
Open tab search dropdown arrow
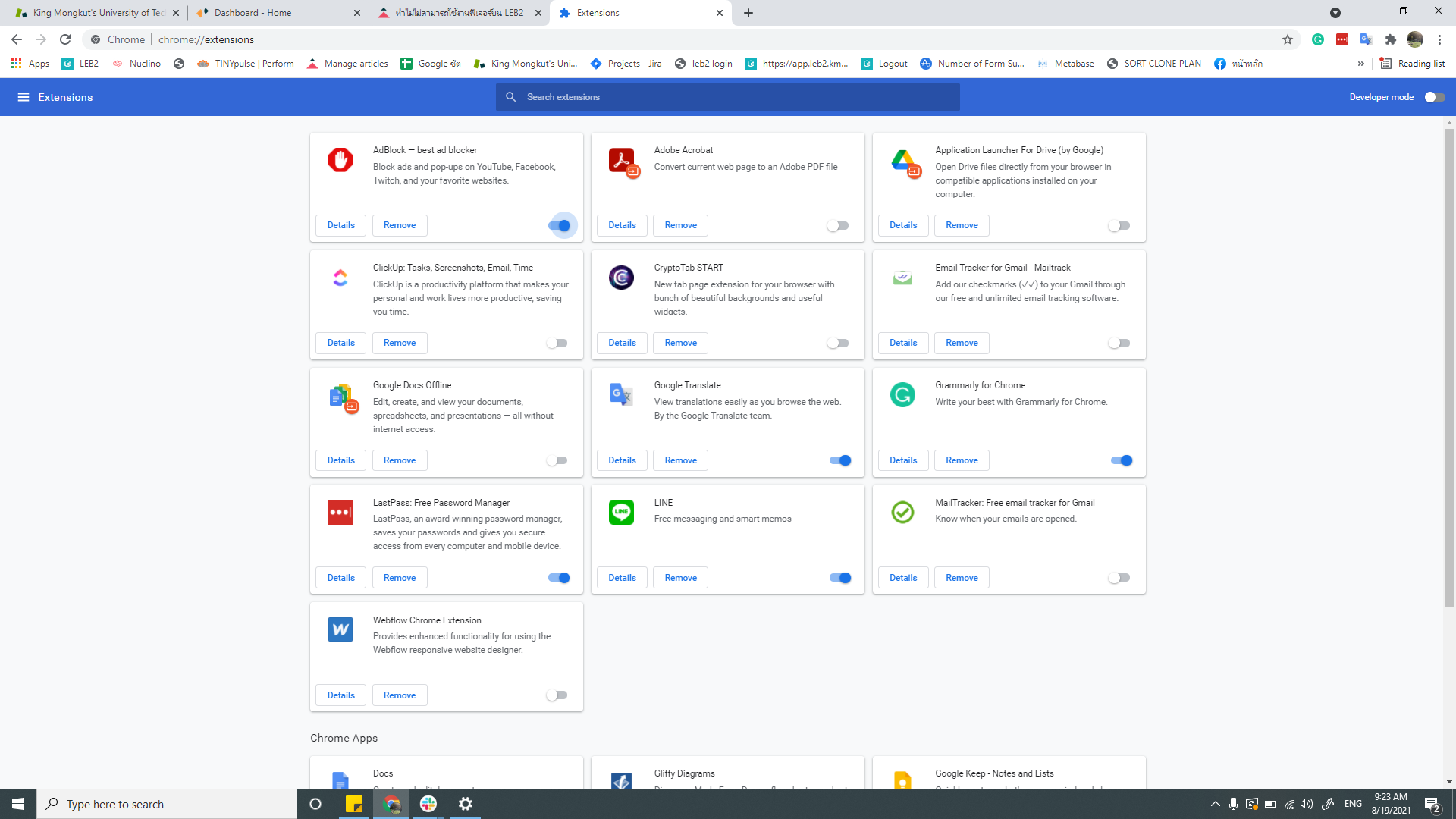[x=1335, y=13]
